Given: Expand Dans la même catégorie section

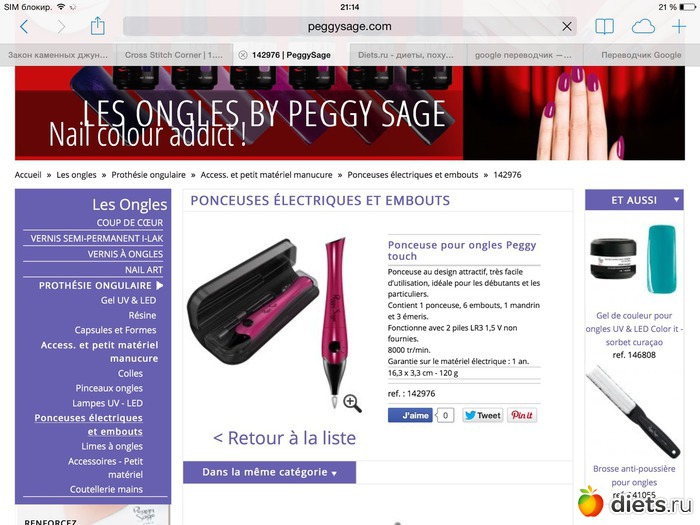Looking at the screenshot, I should click(x=269, y=472).
